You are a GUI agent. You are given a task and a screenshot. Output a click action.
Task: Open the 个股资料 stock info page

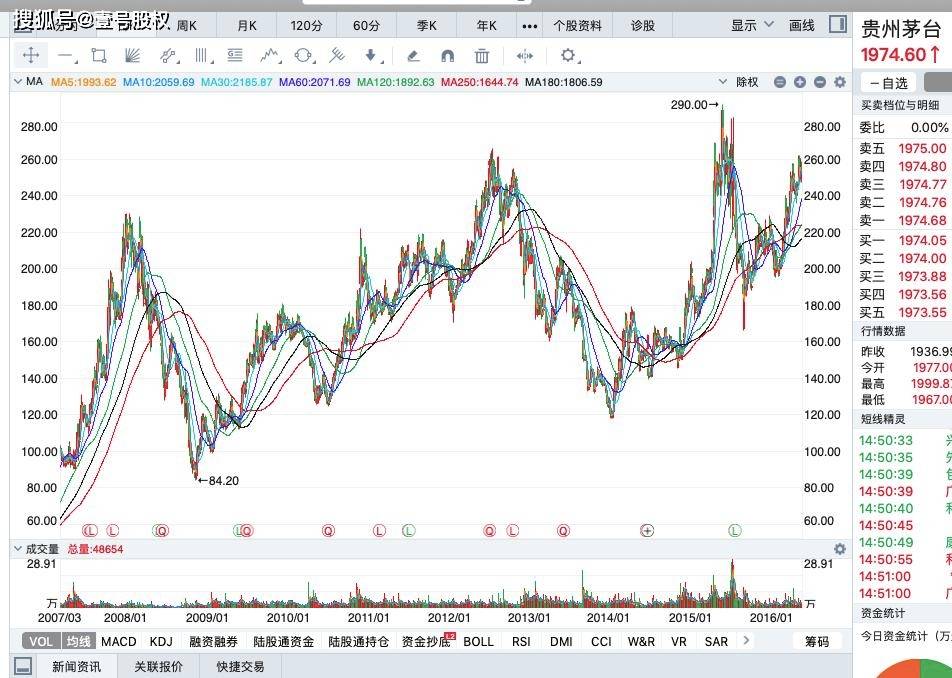577,25
